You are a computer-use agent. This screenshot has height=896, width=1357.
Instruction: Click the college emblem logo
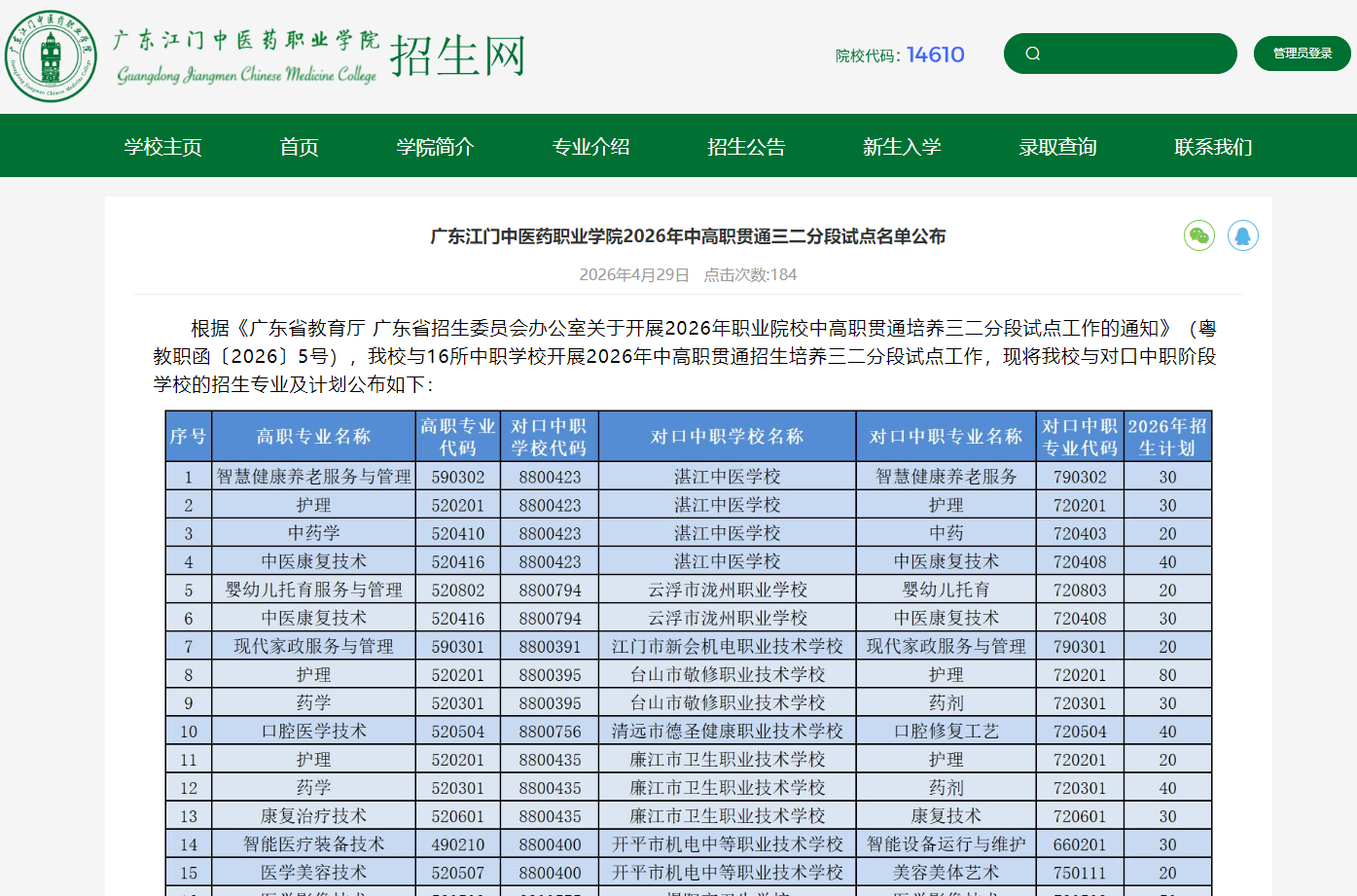(51, 56)
